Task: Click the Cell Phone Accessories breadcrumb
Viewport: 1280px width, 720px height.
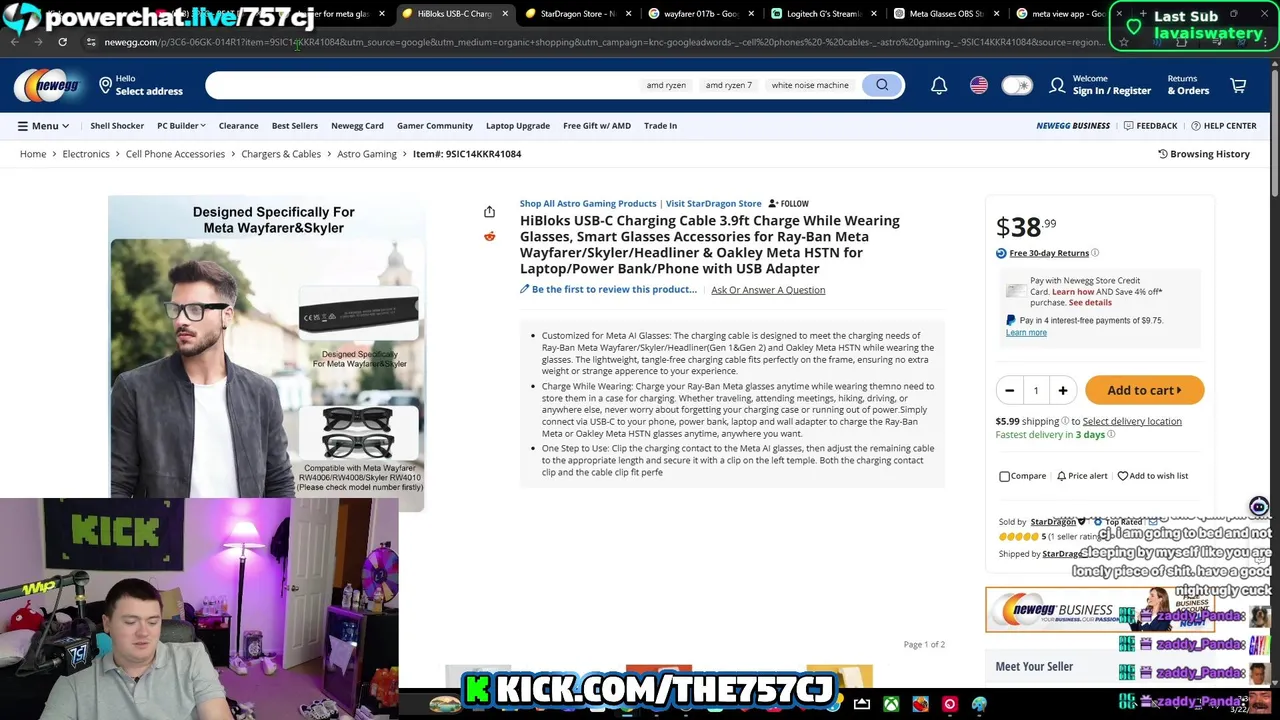Action: coord(175,154)
